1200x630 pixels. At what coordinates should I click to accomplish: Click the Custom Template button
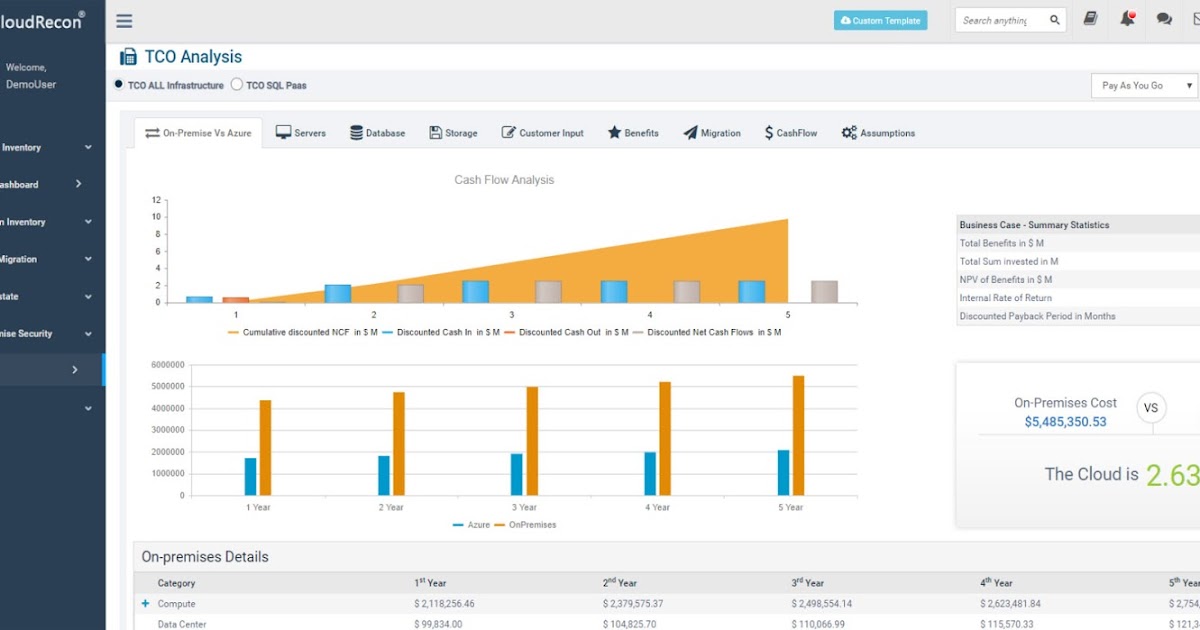coord(880,19)
